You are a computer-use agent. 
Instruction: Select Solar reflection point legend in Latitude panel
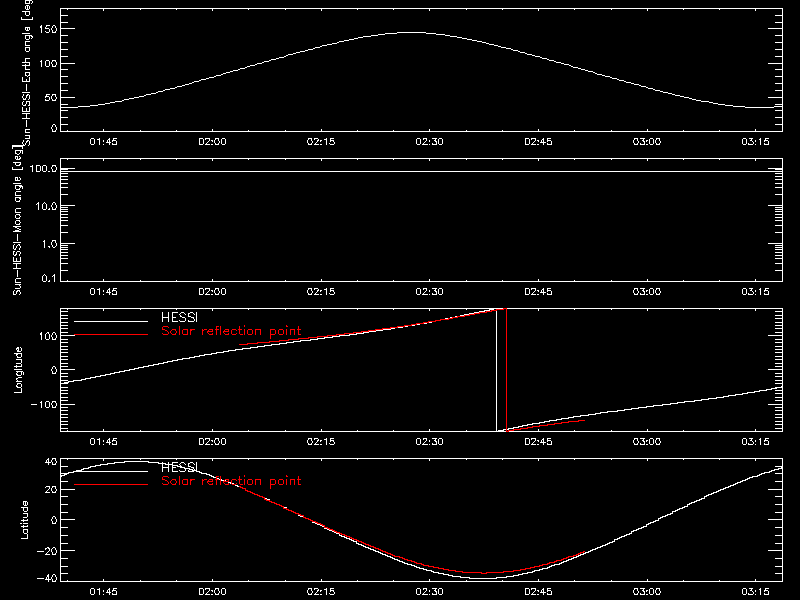click(x=231, y=481)
